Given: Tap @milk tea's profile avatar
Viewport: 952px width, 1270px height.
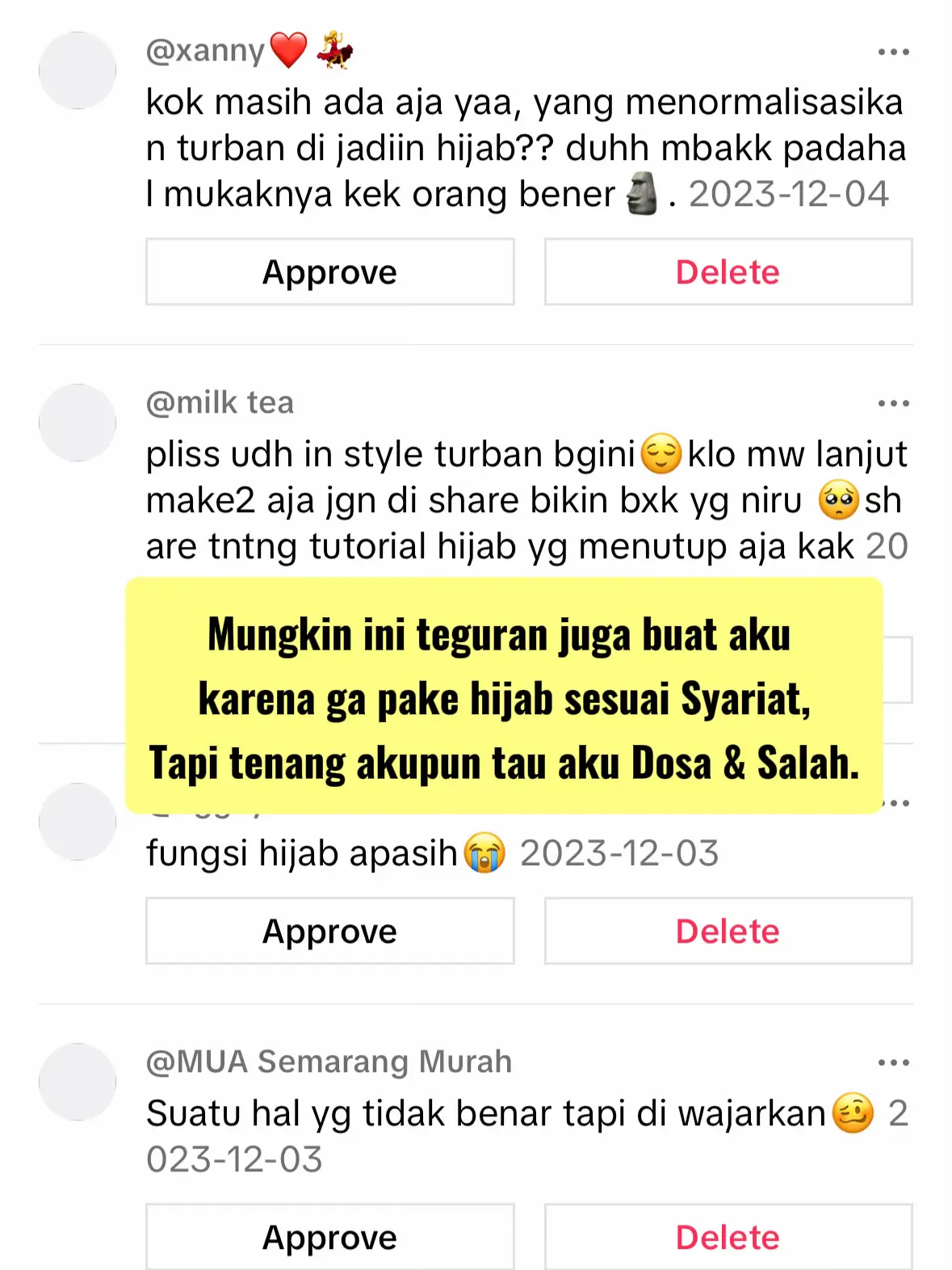Looking at the screenshot, I should (78, 423).
